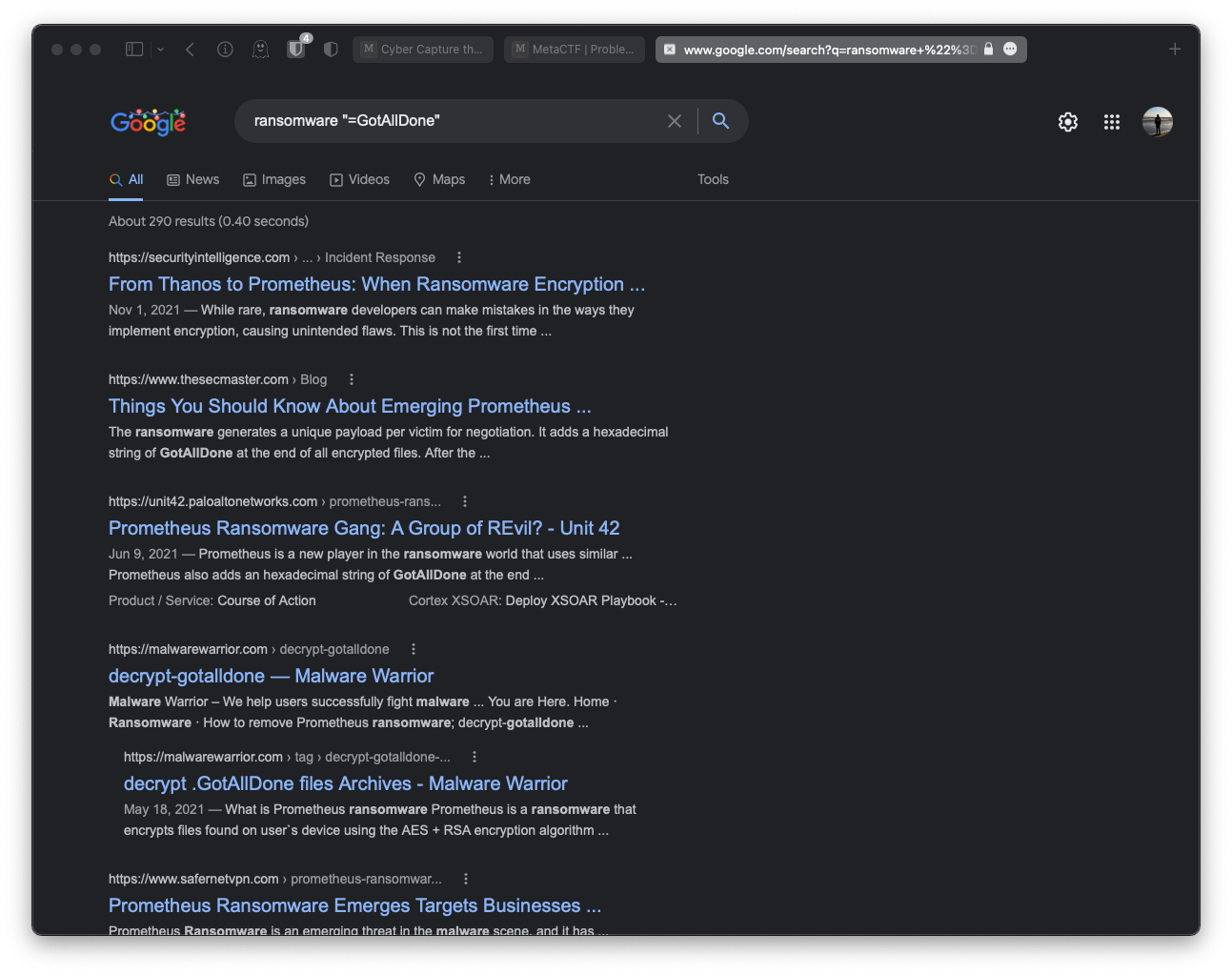Open options menu for unit42.paloaltonetworks.com result
The image size is (1232, 975).
(465, 501)
